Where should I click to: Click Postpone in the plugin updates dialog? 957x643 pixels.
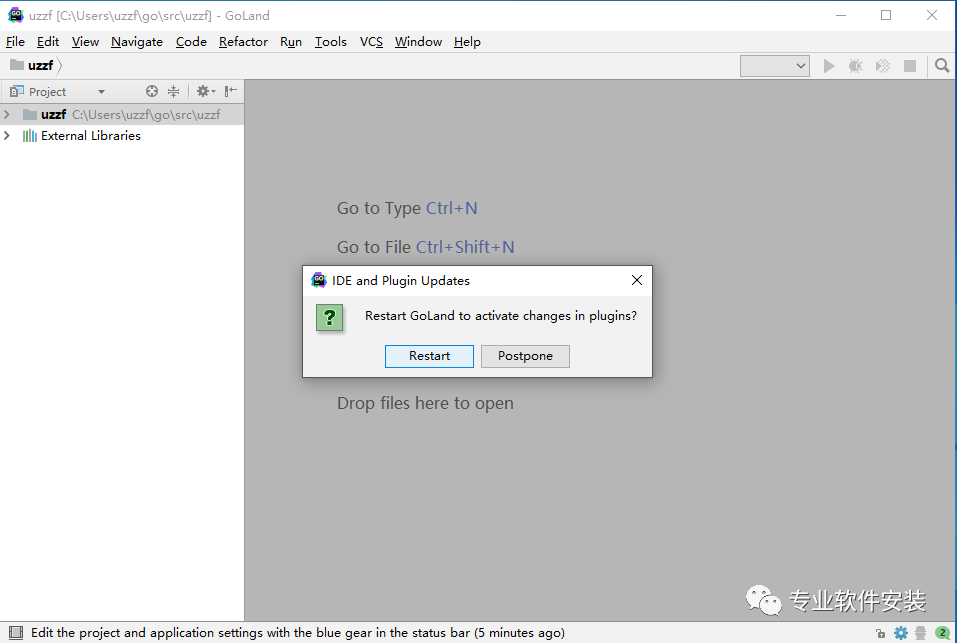(525, 356)
